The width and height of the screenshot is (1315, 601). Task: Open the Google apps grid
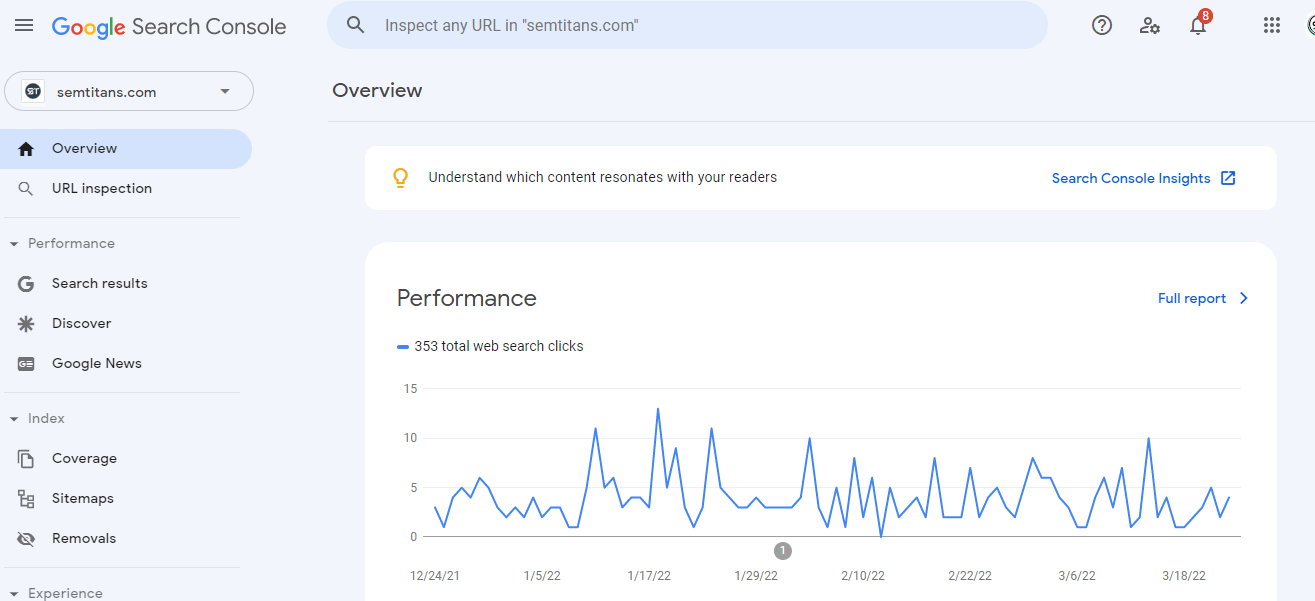coord(1272,26)
